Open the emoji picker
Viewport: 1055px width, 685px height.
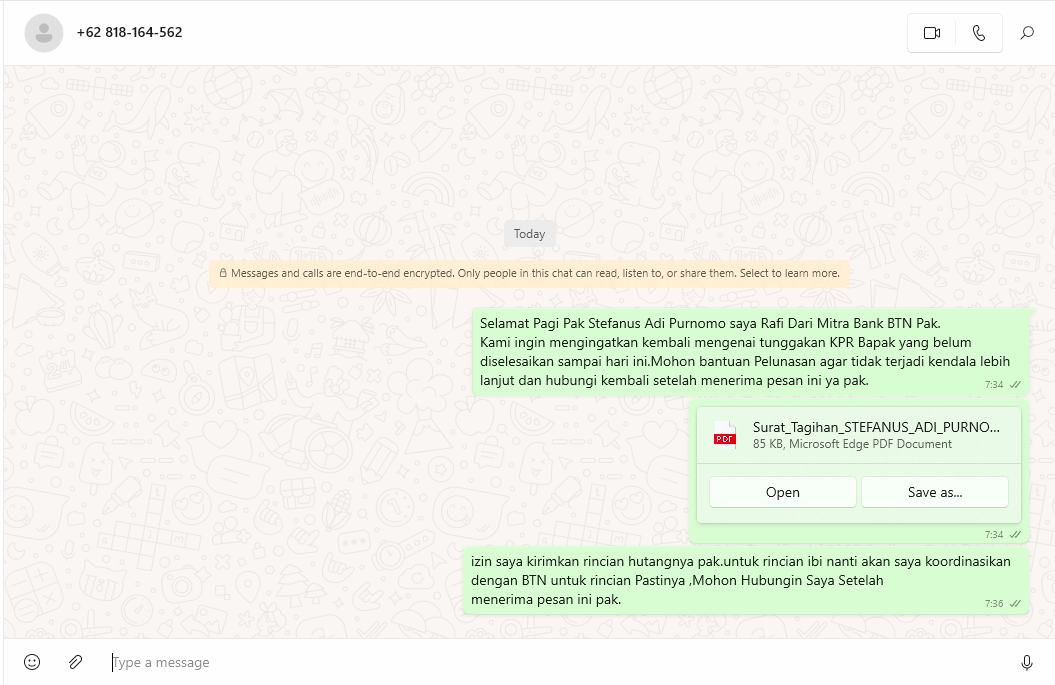(x=32, y=662)
